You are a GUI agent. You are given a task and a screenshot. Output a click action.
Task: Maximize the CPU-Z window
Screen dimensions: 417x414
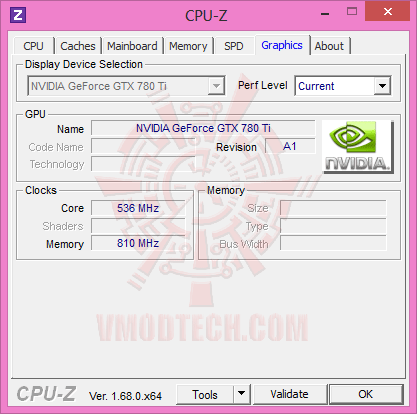click(352, 12)
